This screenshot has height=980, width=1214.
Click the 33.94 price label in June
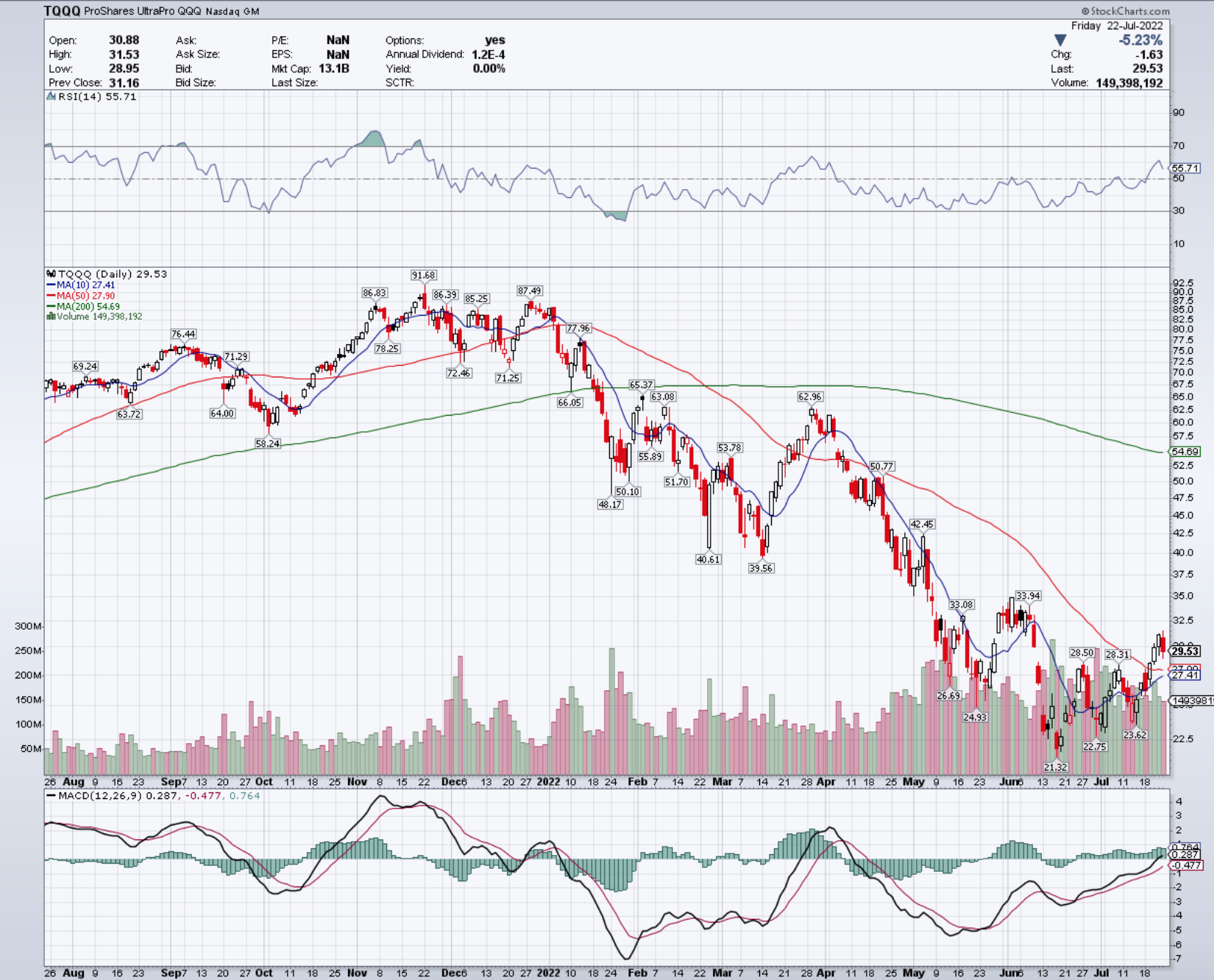[1029, 596]
